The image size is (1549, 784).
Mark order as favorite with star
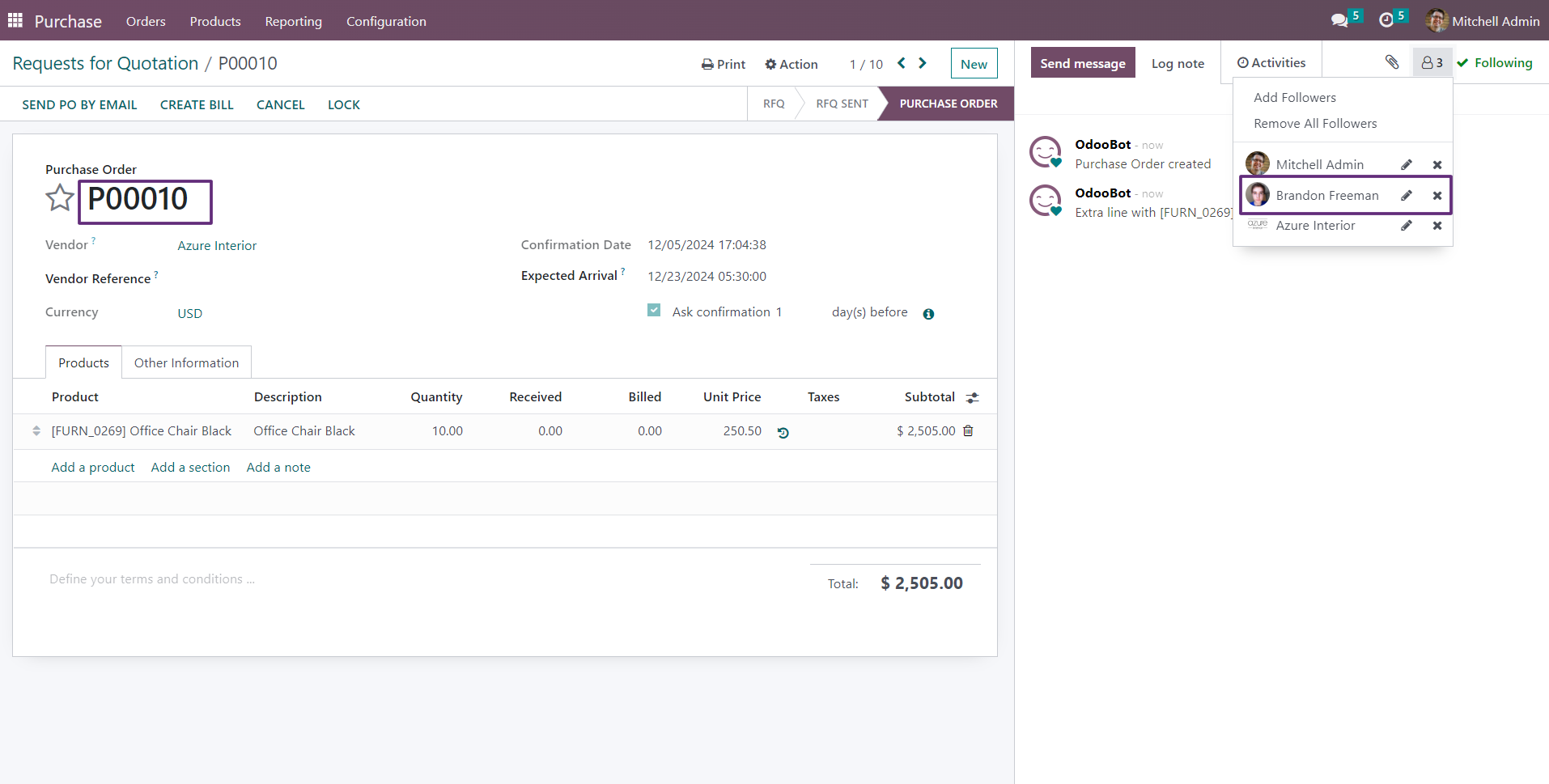coord(59,198)
